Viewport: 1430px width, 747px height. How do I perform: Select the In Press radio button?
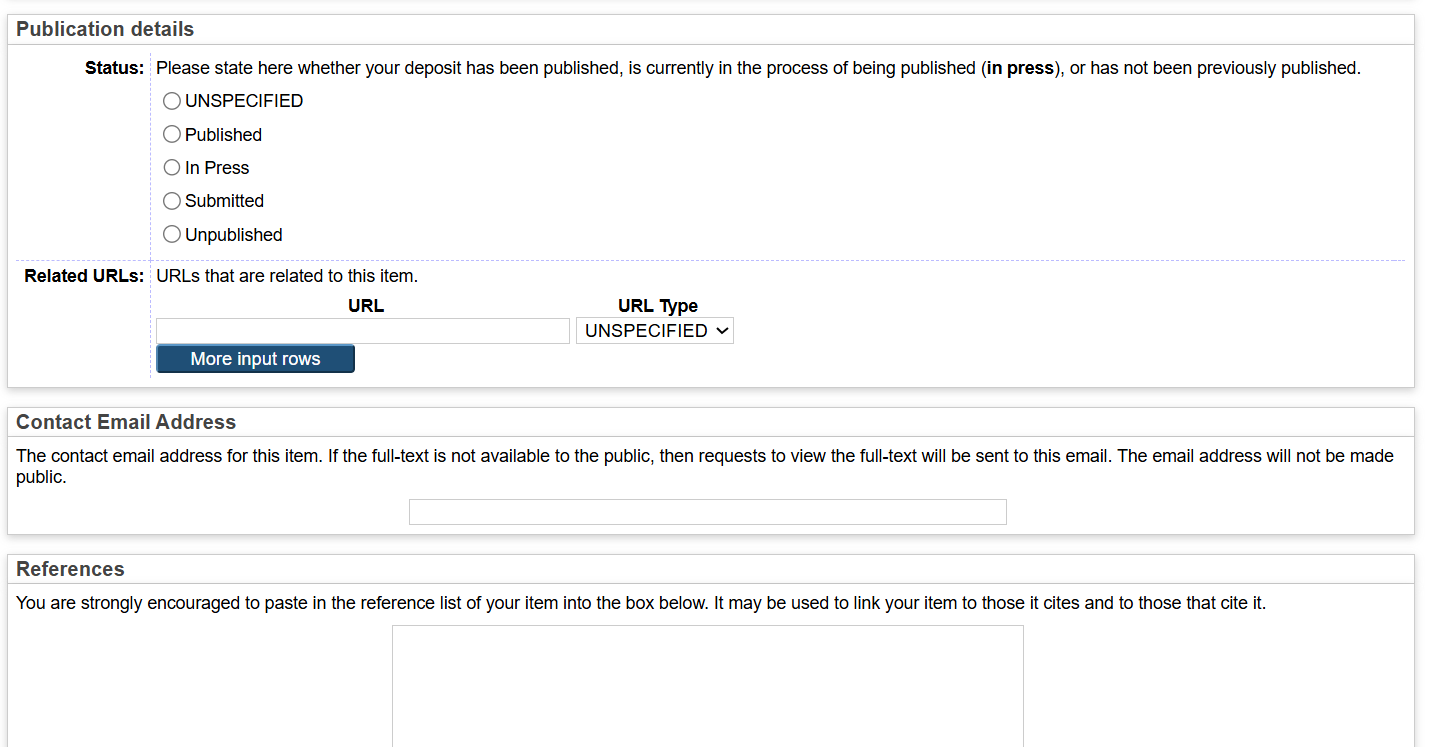(x=172, y=168)
